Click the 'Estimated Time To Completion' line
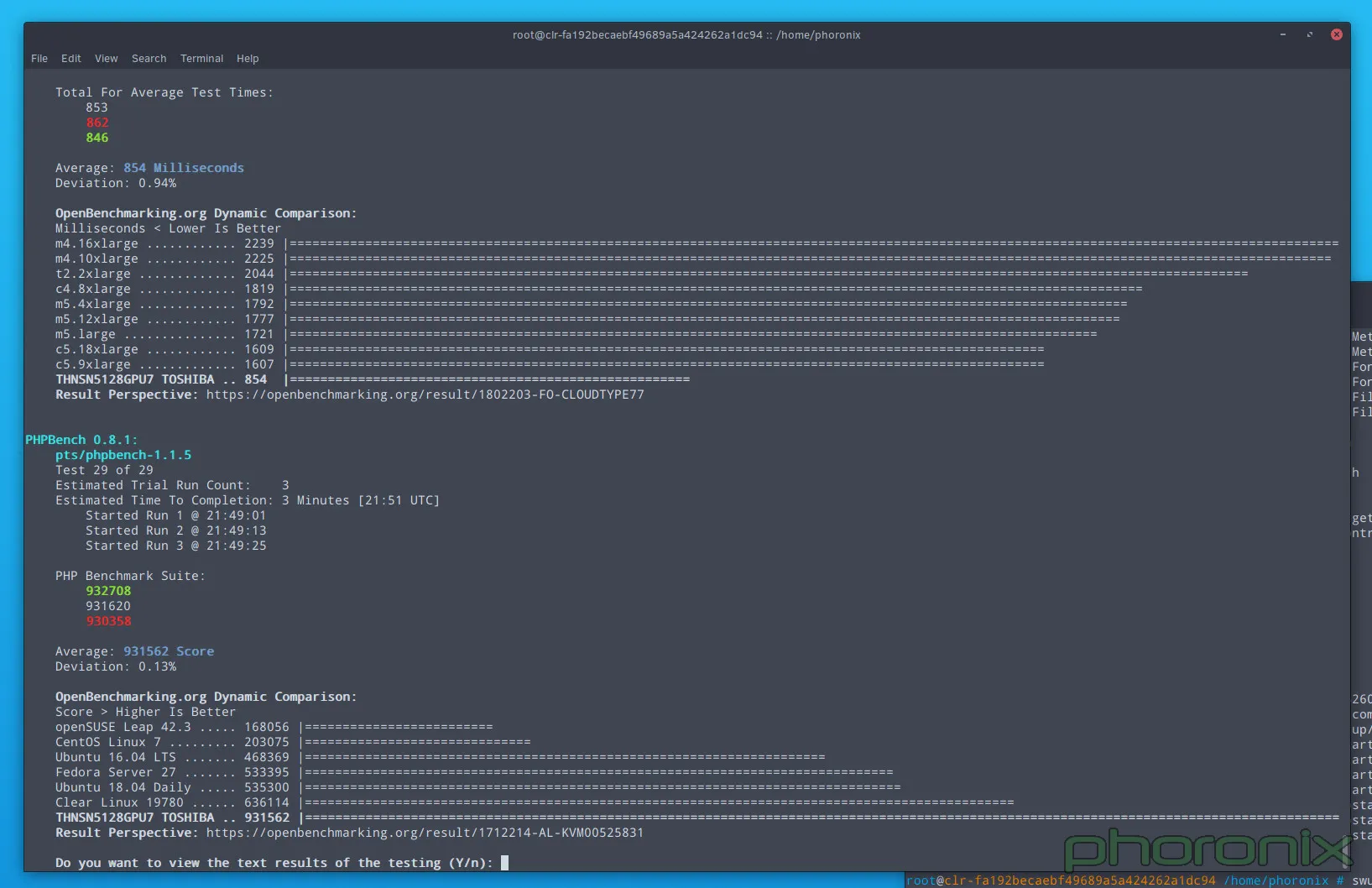This screenshot has width=1372, height=888. point(248,500)
